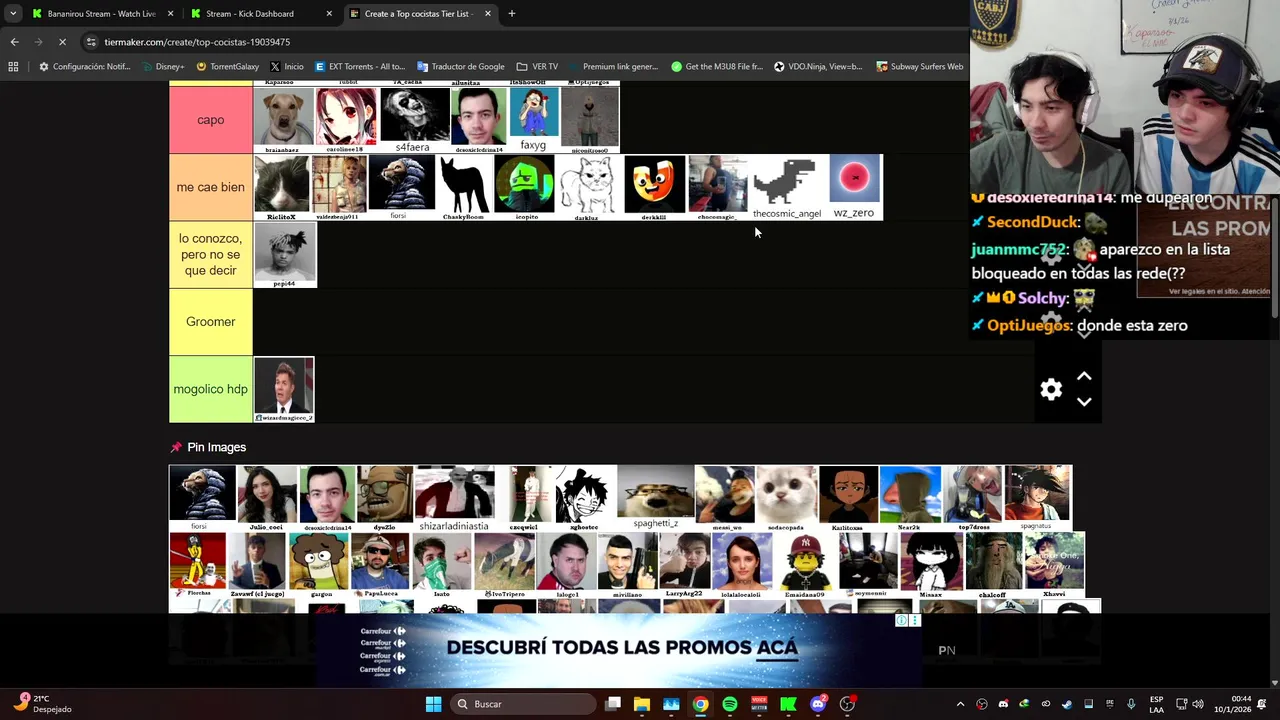Screen dimensions: 1280x720
Task: Open the Windows Start menu
Action: 433,704
